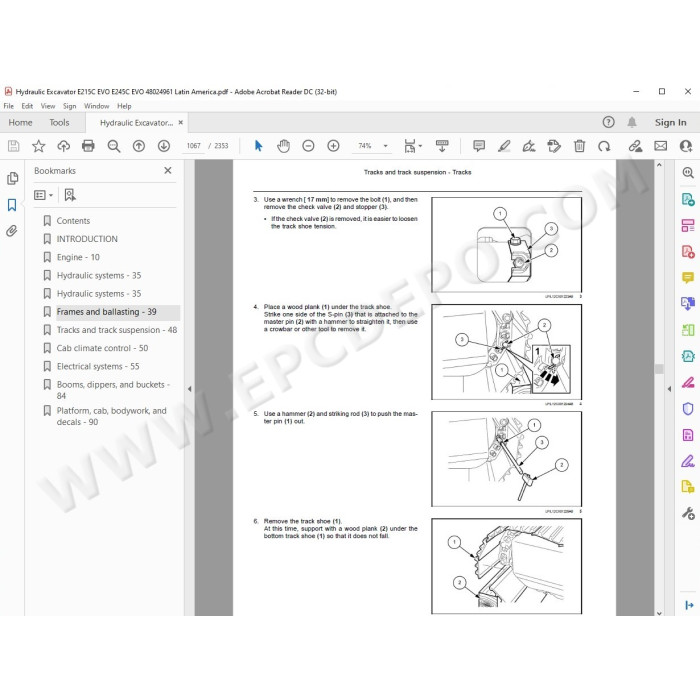
Task: Print the document with printer icon
Action: (x=88, y=146)
